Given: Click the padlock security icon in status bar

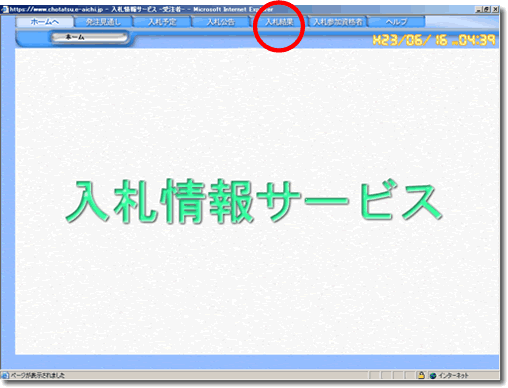Looking at the screenshot, I should tap(421, 375).
